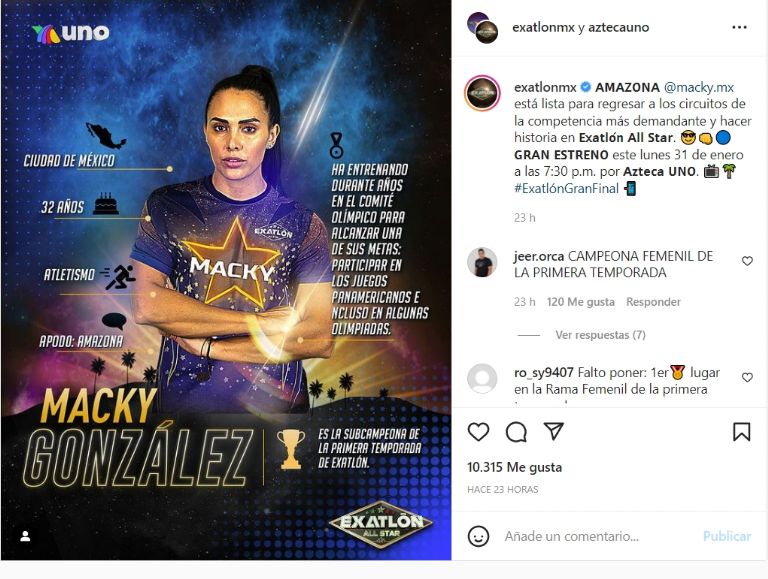
Task: Open the emoji picker smiley icon
Action: [478, 536]
